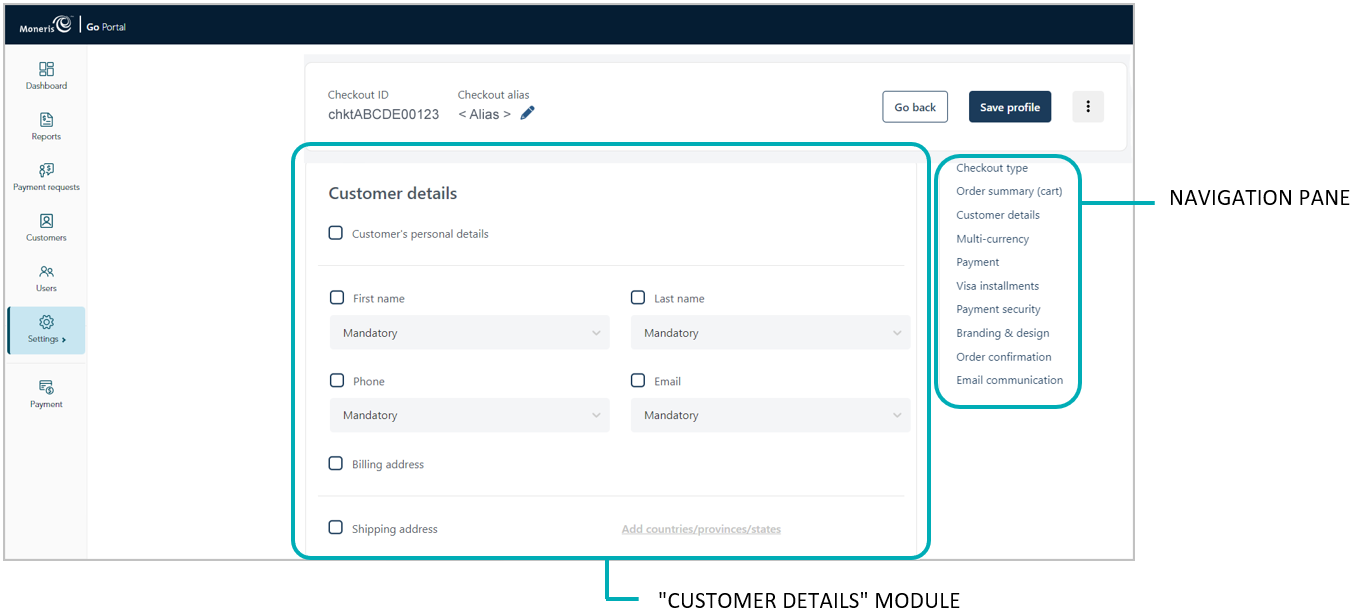Screen dimensions: 1354x612
Task: Open the Users sidebar icon
Action: (46, 271)
